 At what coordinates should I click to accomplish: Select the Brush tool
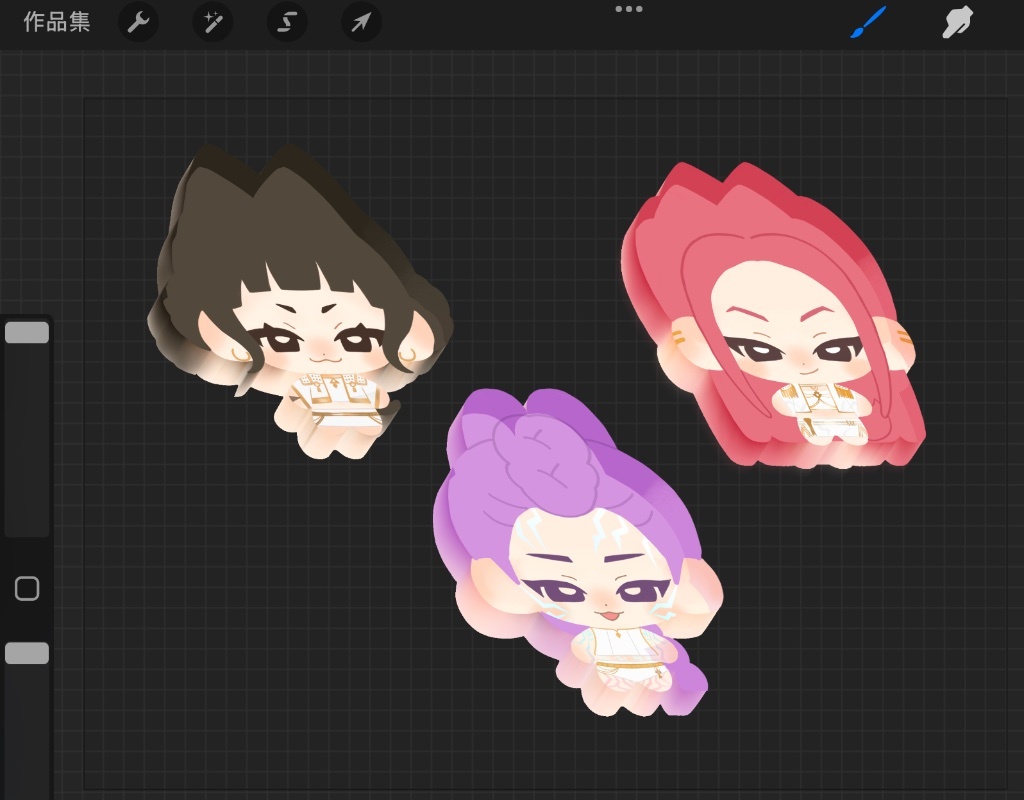click(x=869, y=22)
